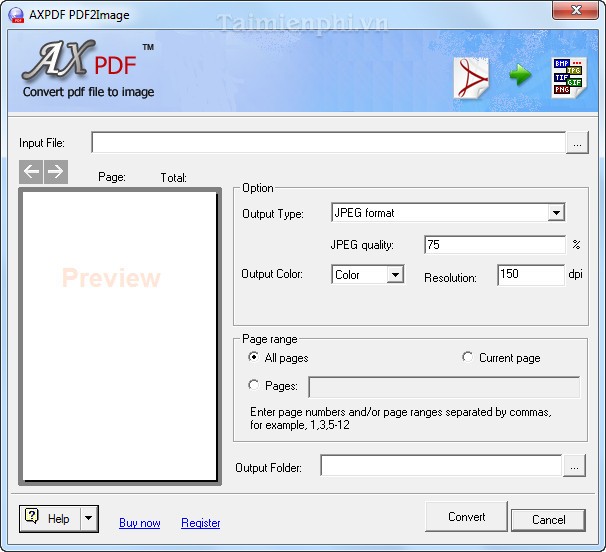The image size is (606, 552).
Task: Click the Output Folder text field
Action: 441,465
